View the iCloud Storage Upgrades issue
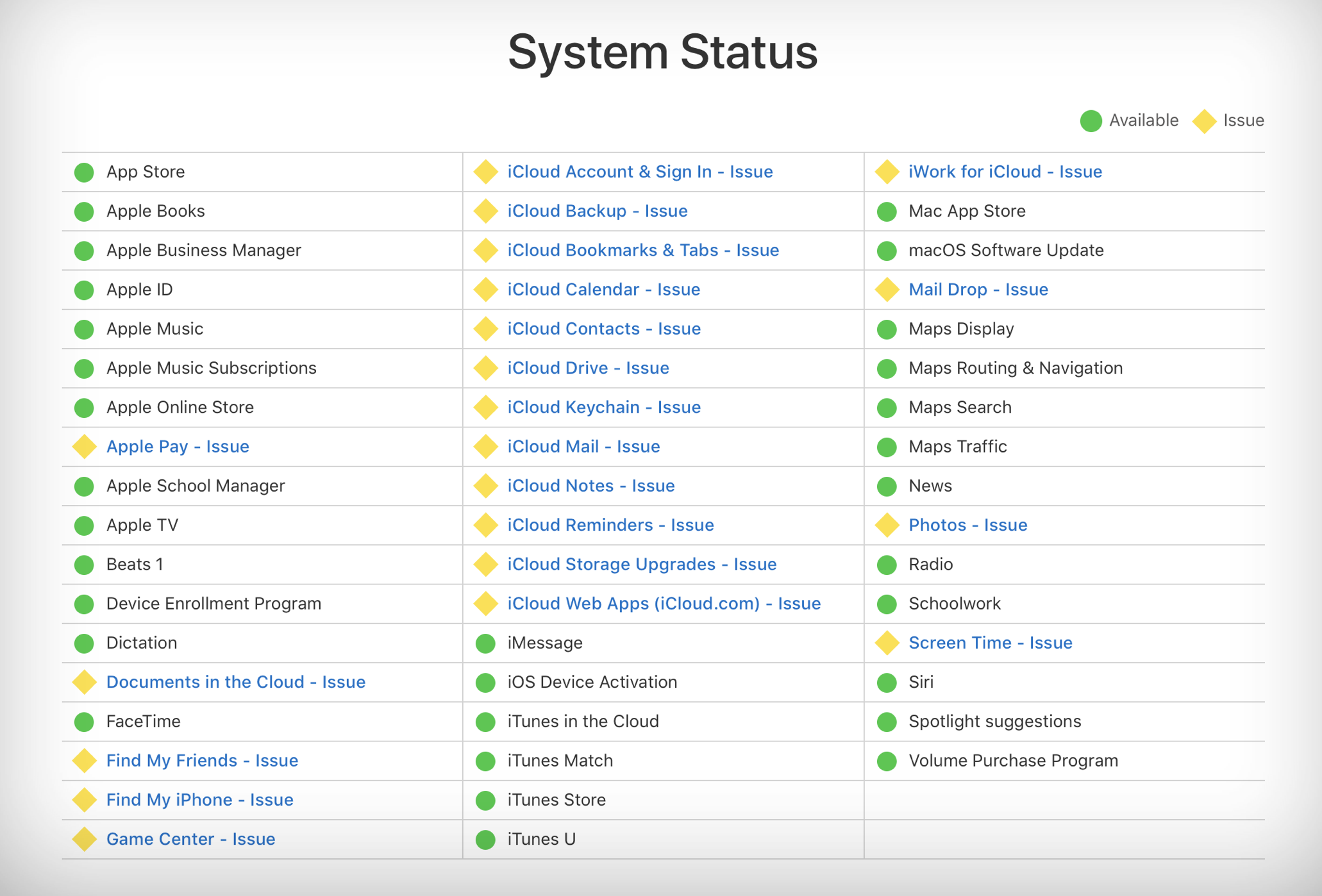Image resolution: width=1322 pixels, height=896 pixels. pyautogui.click(x=642, y=564)
